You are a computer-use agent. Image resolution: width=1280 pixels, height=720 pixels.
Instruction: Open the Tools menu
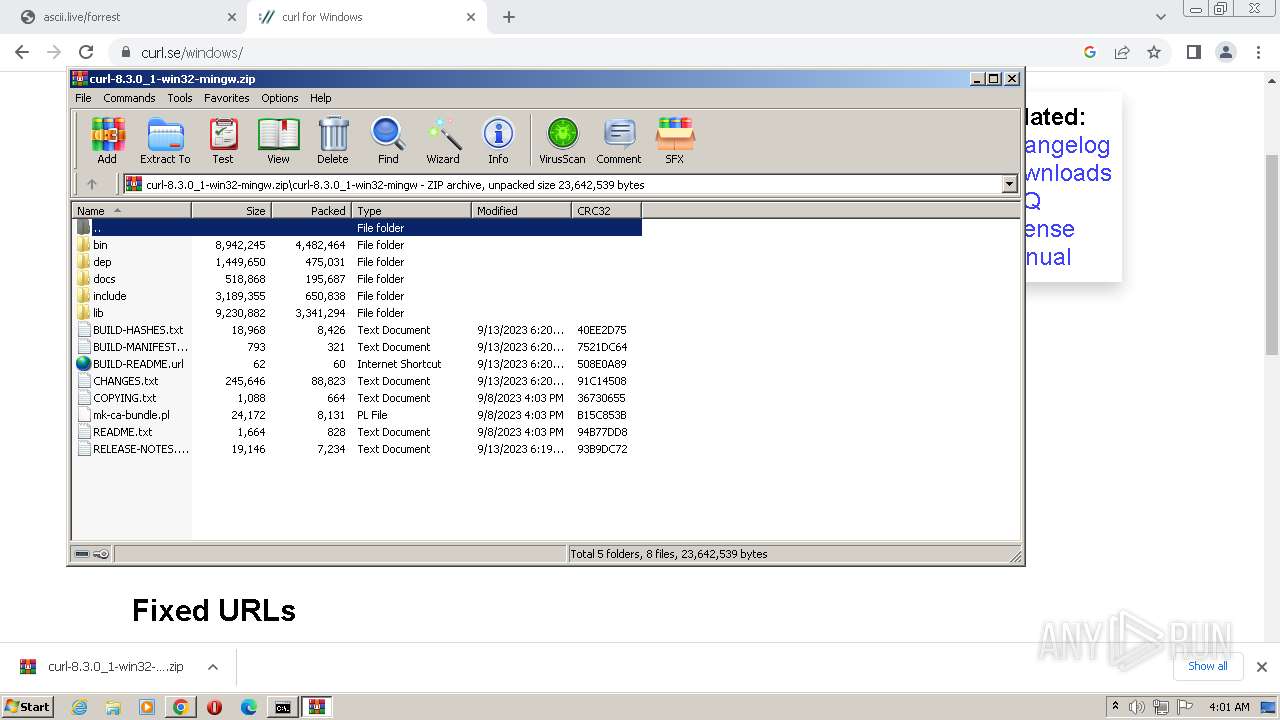click(x=180, y=98)
